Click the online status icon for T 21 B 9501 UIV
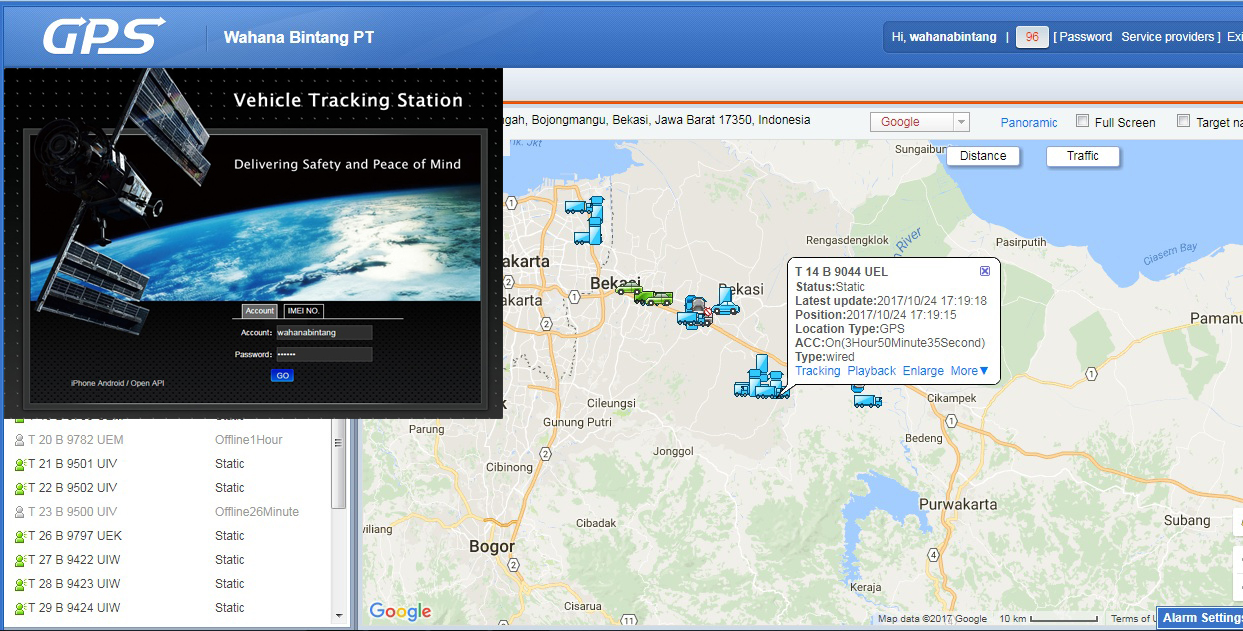 pos(19,464)
